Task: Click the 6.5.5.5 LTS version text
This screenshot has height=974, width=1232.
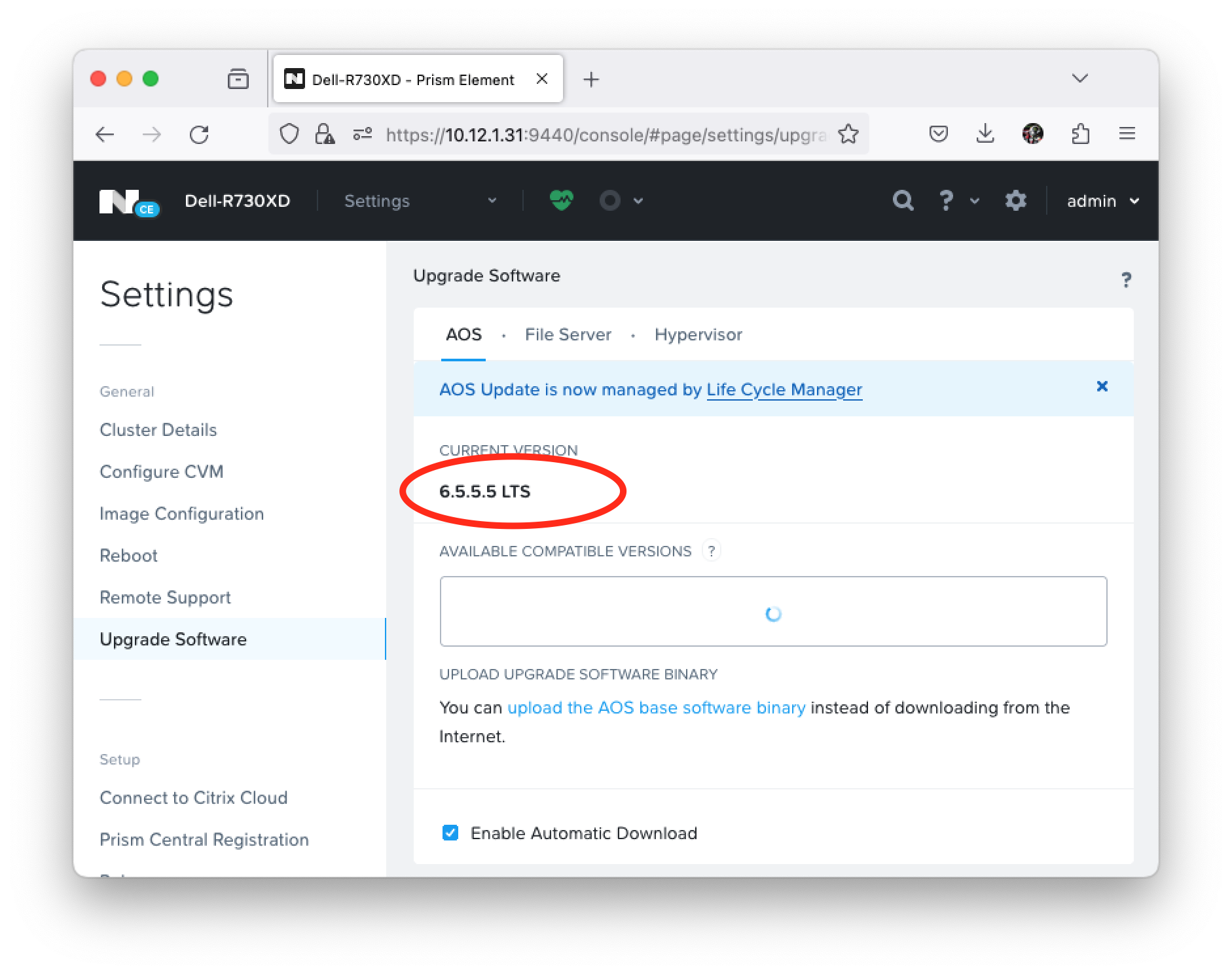Action: click(x=484, y=492)
